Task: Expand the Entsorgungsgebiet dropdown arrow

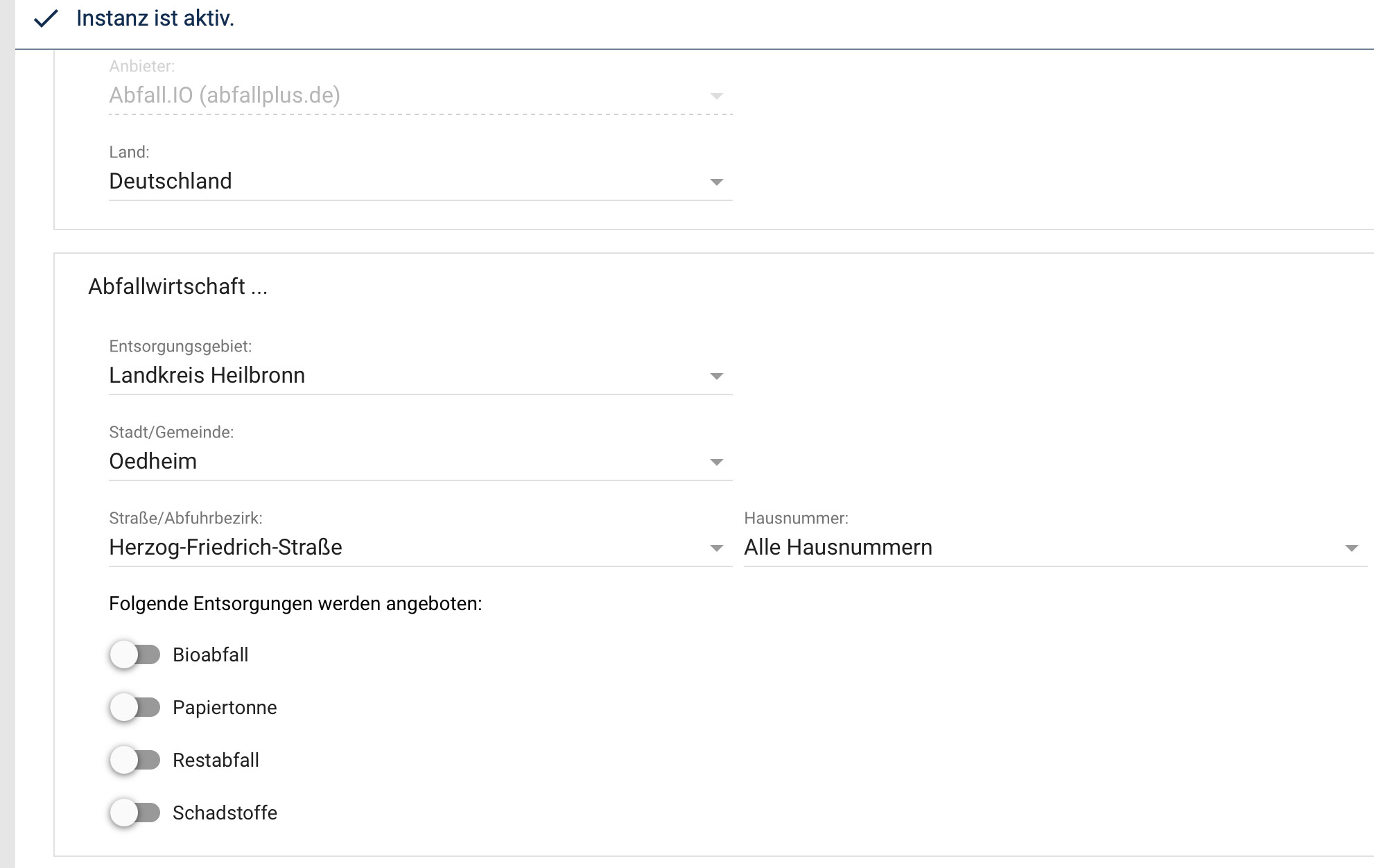Action: [x=716, y=376]
